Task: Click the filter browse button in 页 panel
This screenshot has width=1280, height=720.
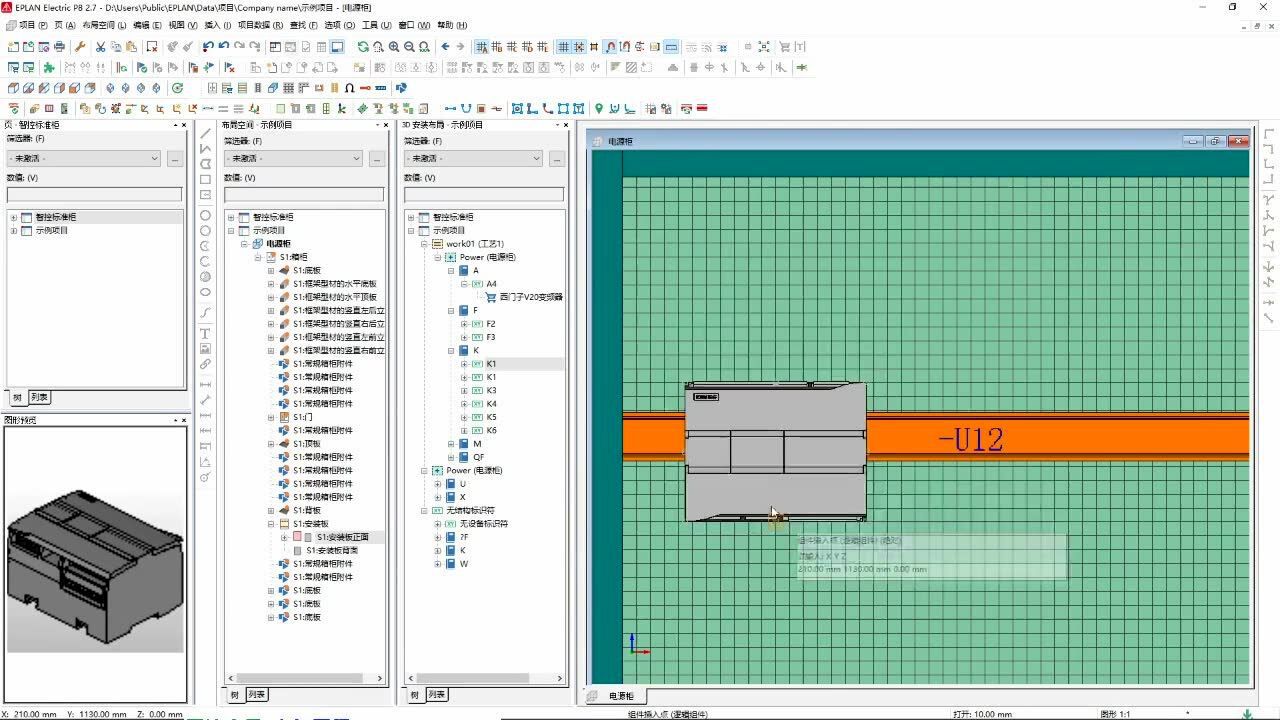Action: (x=174, y=158)
